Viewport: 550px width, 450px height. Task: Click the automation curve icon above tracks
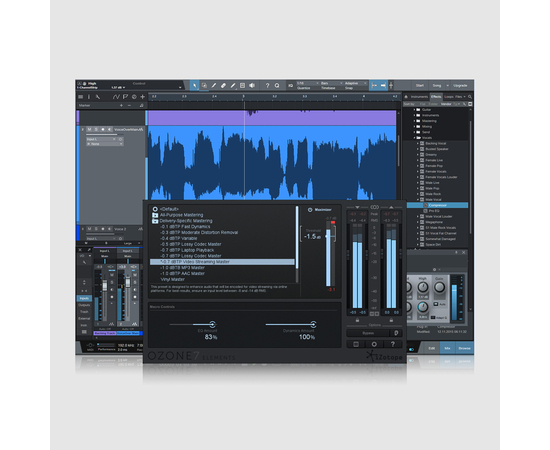(x=116, y=96)
